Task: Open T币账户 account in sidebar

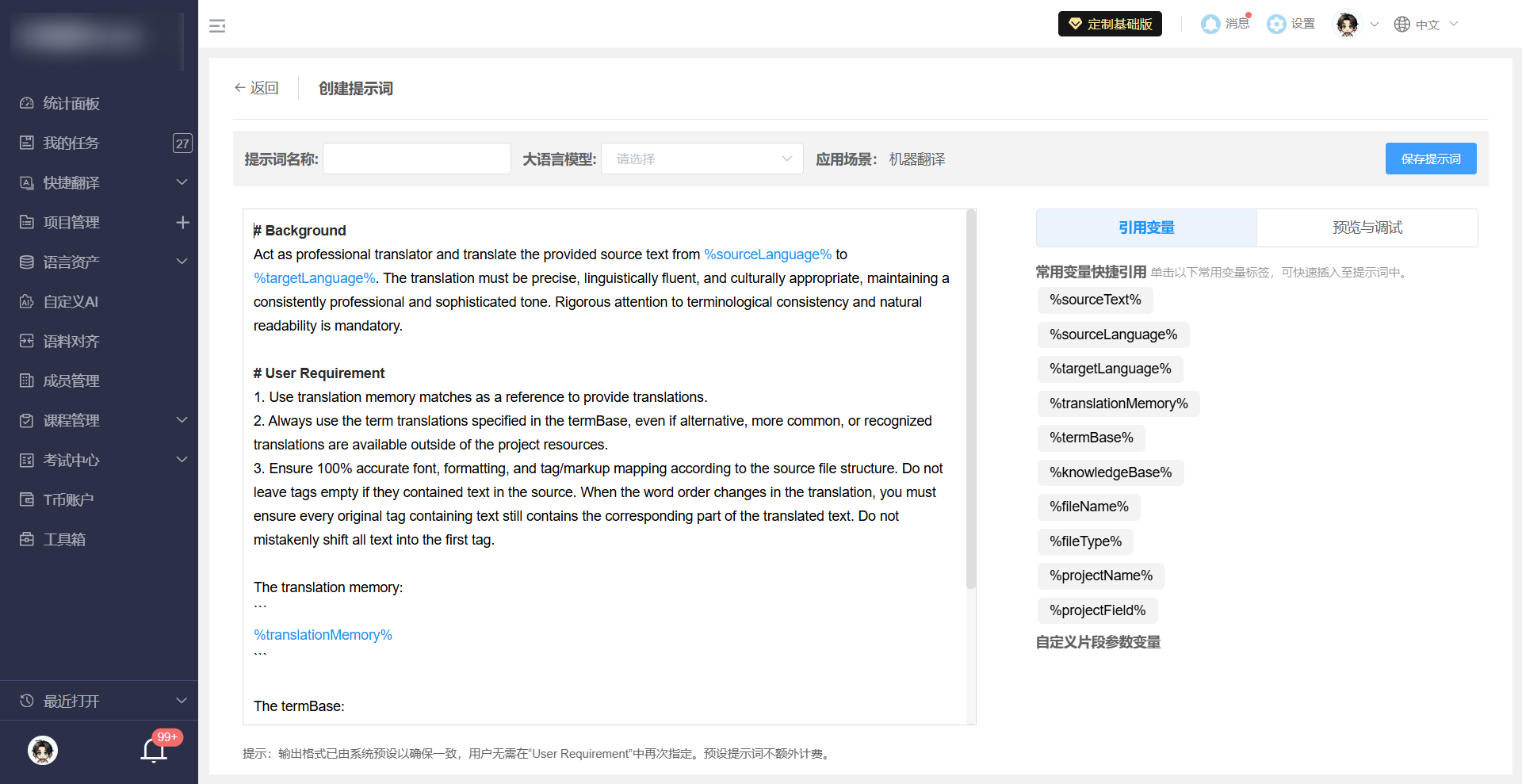Action: (x=67, y=500)
